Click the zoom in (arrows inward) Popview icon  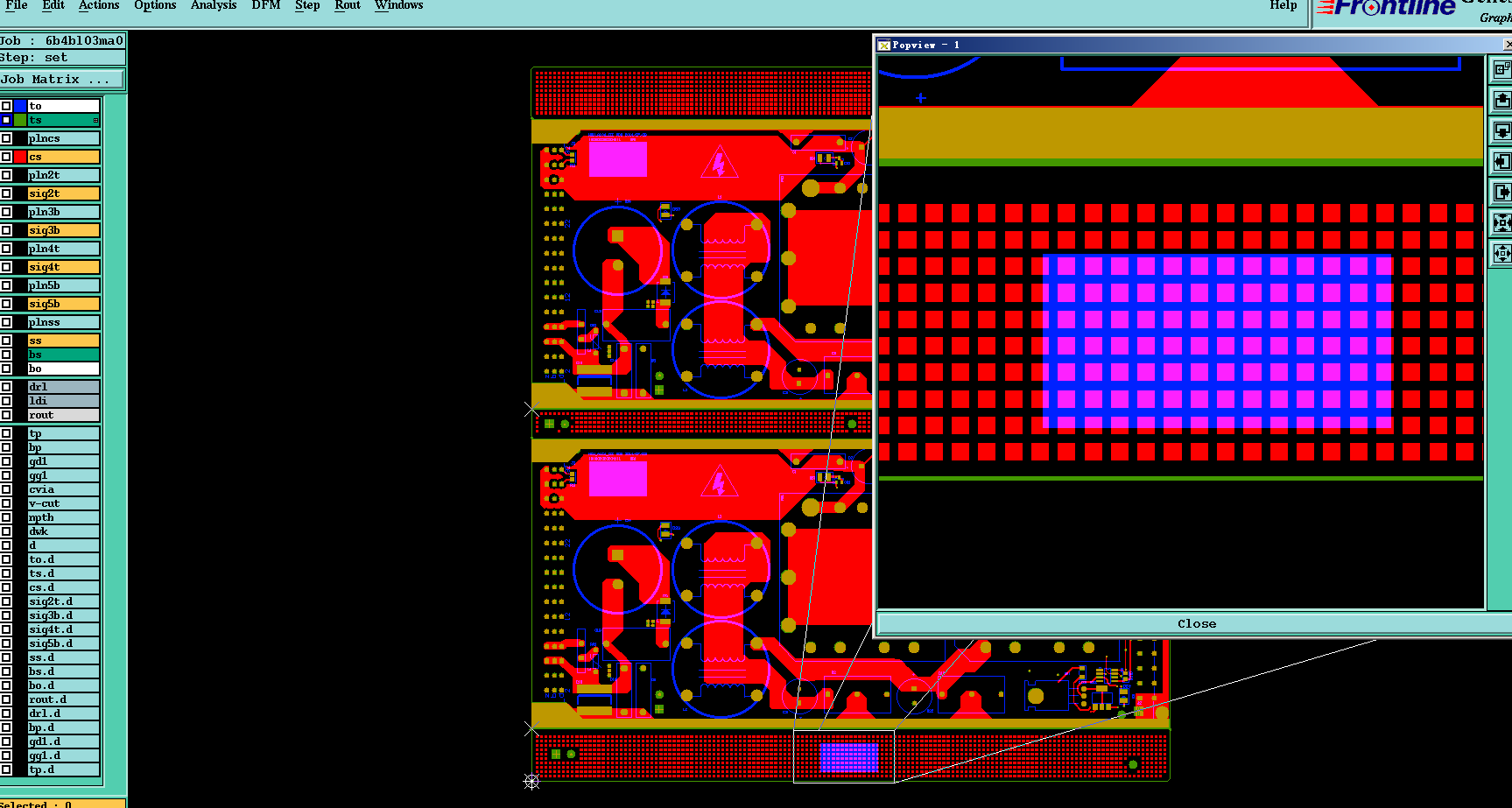click(1501, 222)
